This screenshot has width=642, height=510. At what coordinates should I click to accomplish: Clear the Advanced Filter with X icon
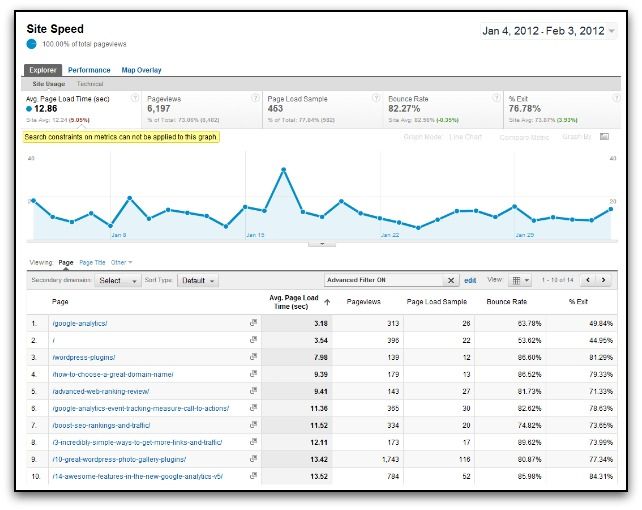click(450, 280)
